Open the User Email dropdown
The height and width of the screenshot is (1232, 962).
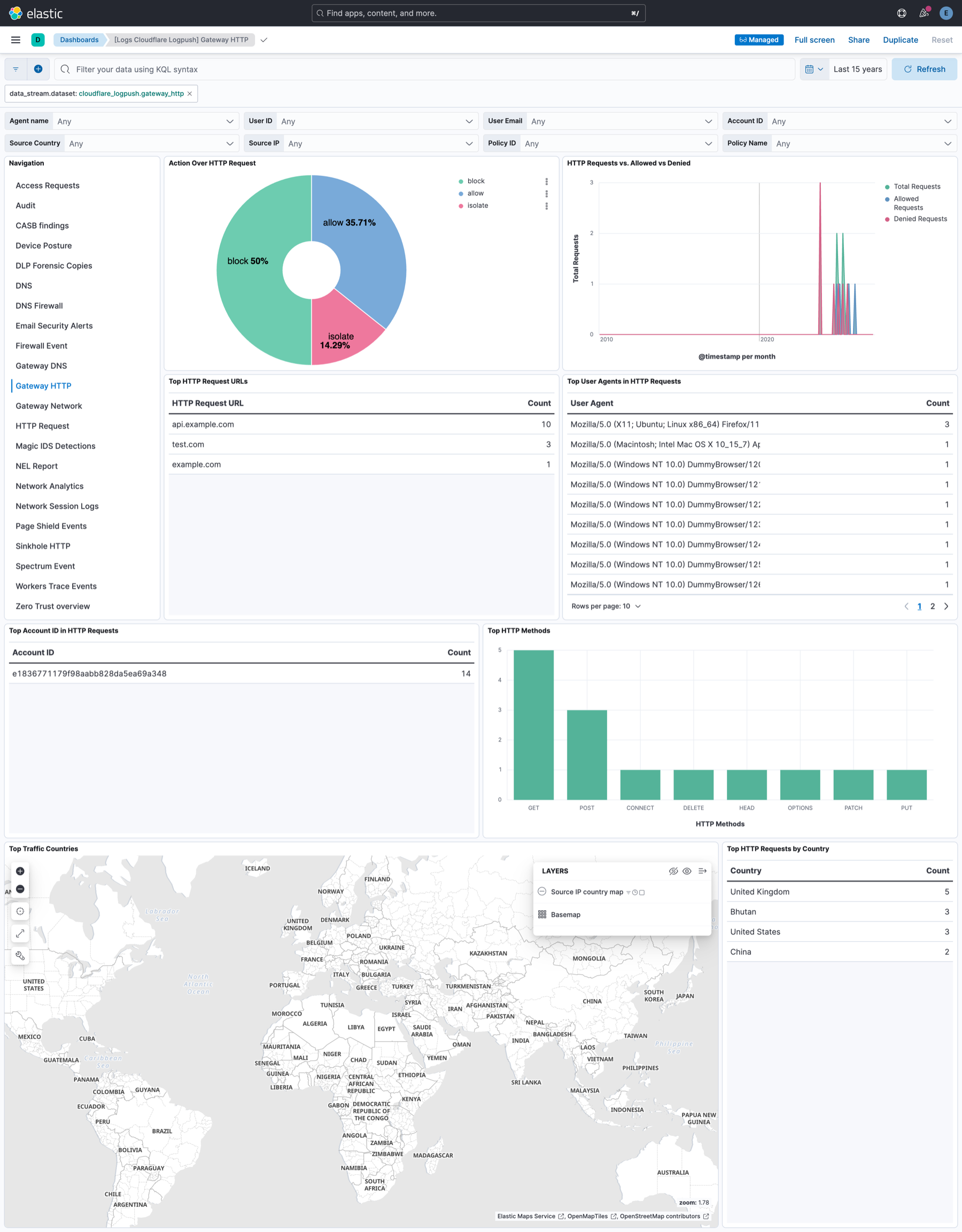pyautogui.click(x=622, y=121)
